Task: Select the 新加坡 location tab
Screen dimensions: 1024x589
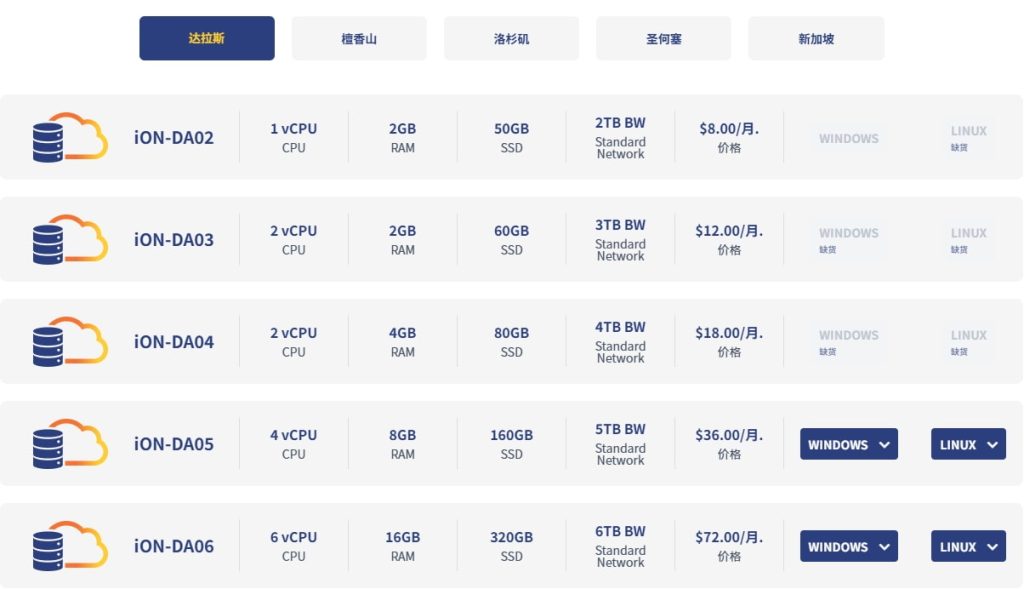Action: click(816, 39)
